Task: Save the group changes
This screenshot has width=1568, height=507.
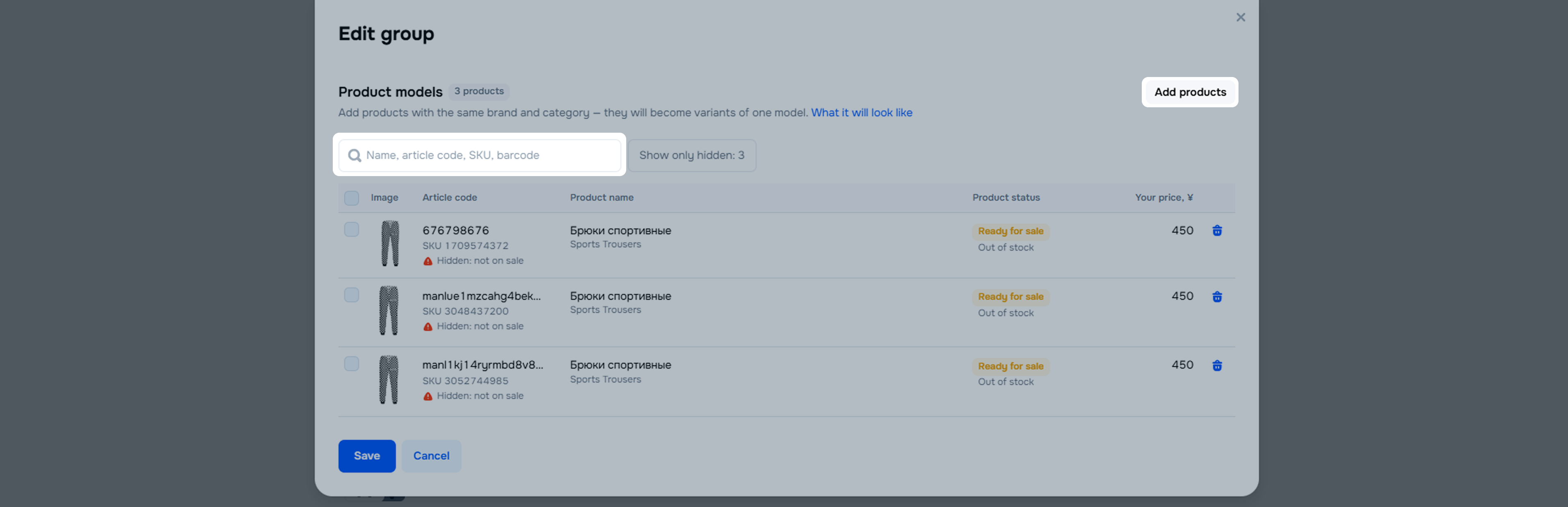Action: [x=366, y=456]
